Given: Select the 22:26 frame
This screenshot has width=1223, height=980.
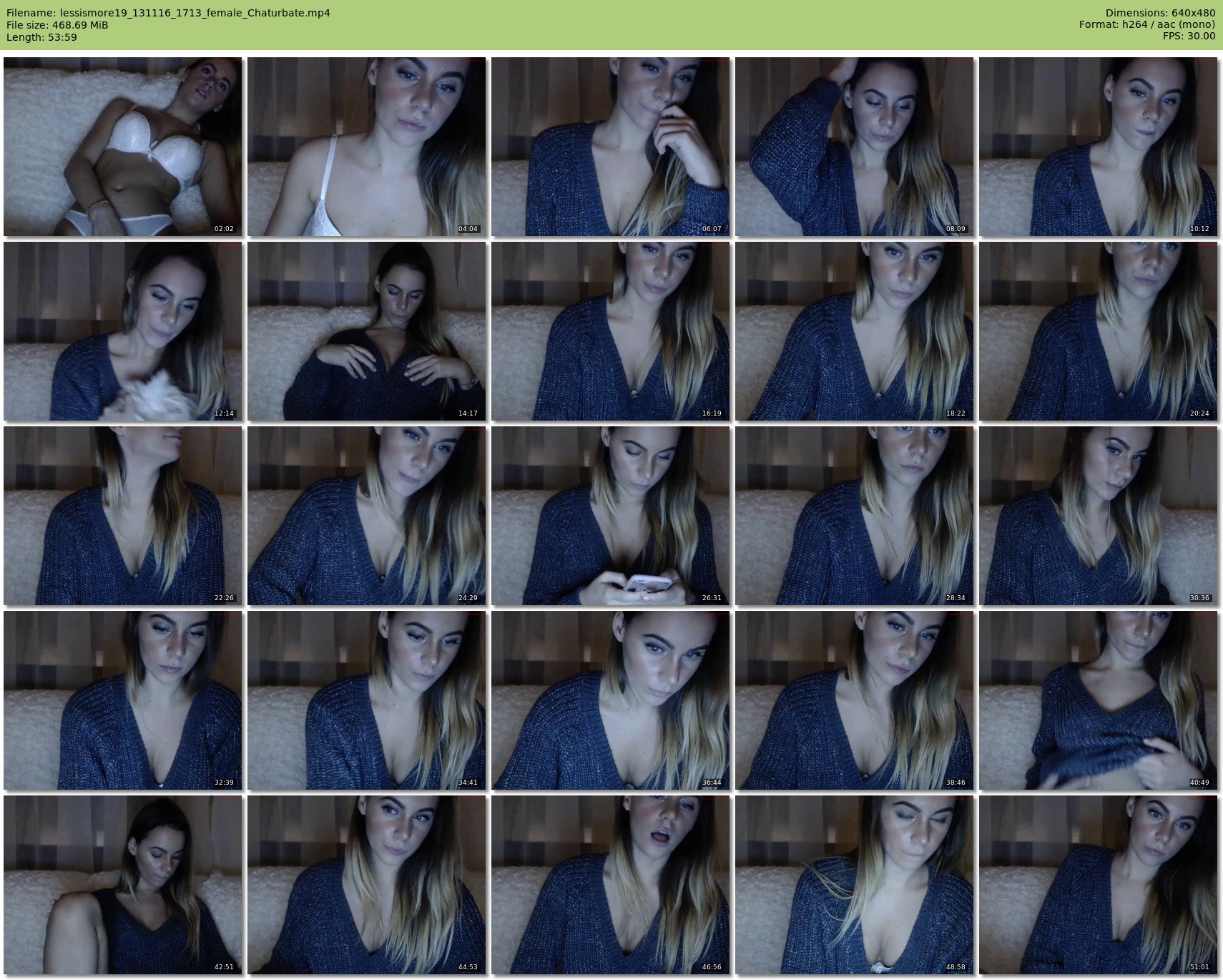Looking at the screenshot, I should [x=122, y=516].
